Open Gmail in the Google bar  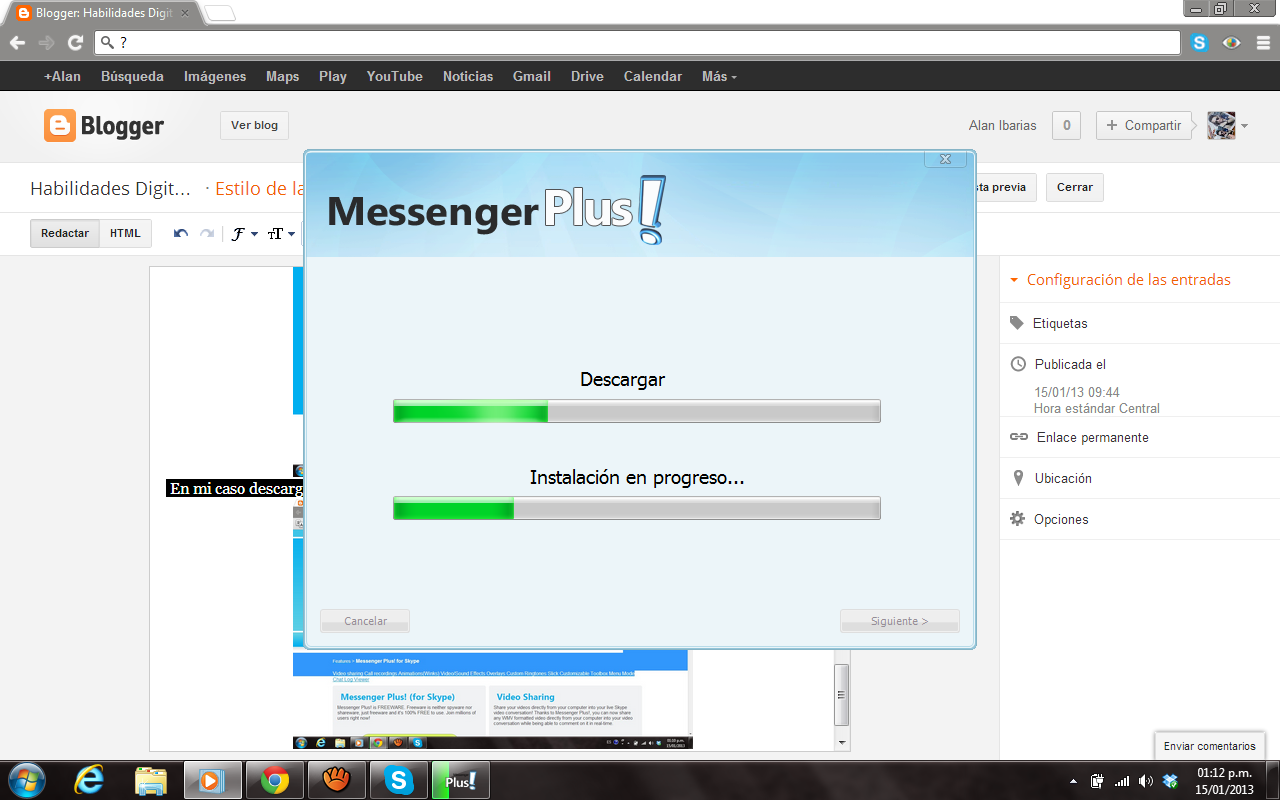(x=532, y=76)
